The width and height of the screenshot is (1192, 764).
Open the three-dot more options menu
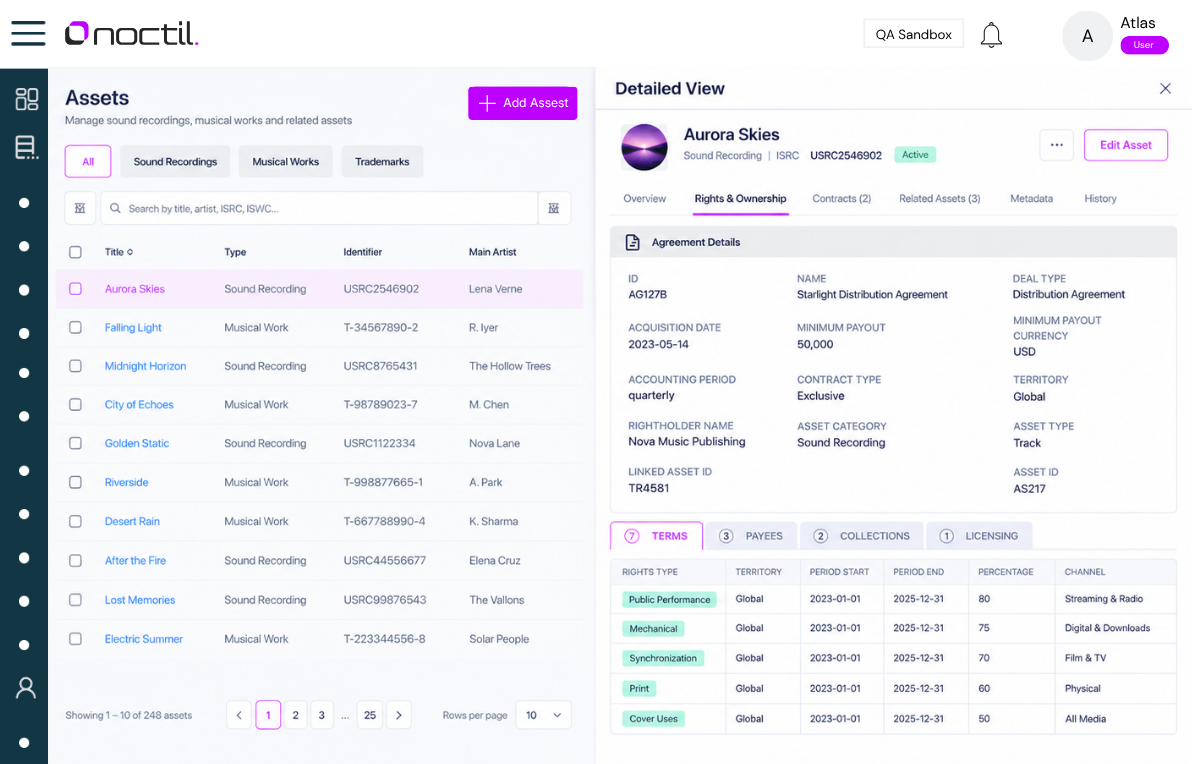tap(1057, 145)
